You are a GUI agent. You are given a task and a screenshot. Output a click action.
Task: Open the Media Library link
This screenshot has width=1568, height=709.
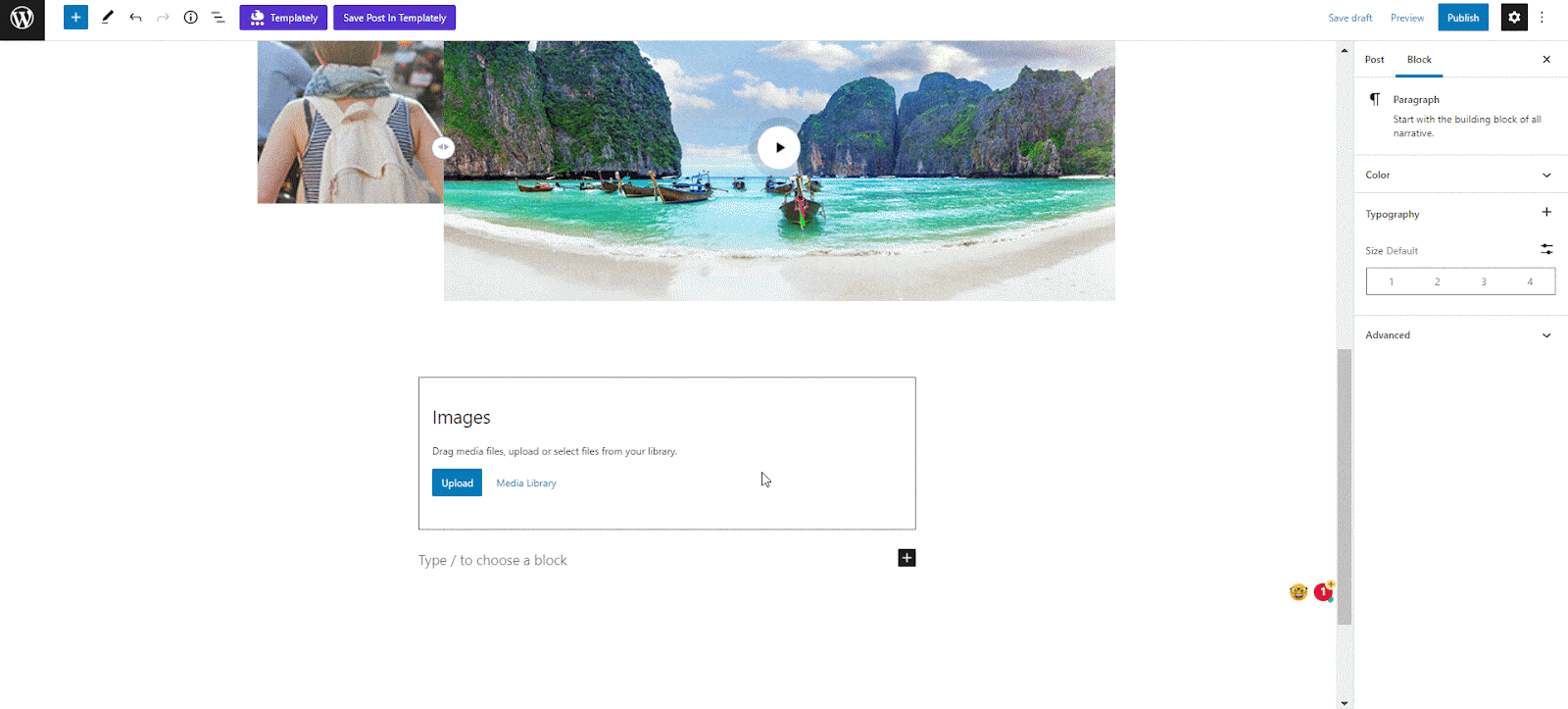click(x=526, y=483)
